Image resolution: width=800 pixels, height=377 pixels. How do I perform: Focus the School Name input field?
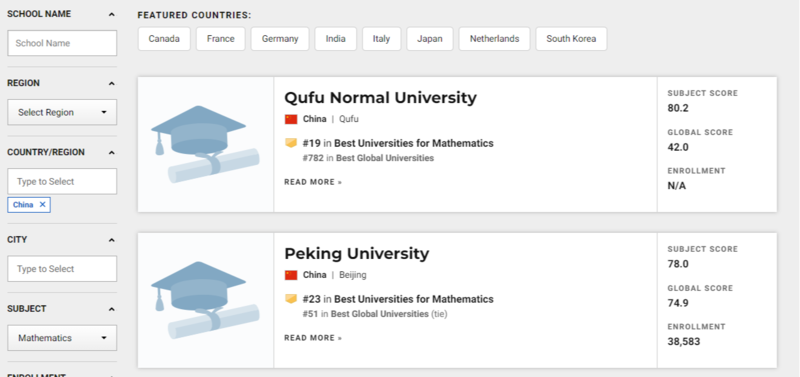pyautogui.click(x=62, y=43)
